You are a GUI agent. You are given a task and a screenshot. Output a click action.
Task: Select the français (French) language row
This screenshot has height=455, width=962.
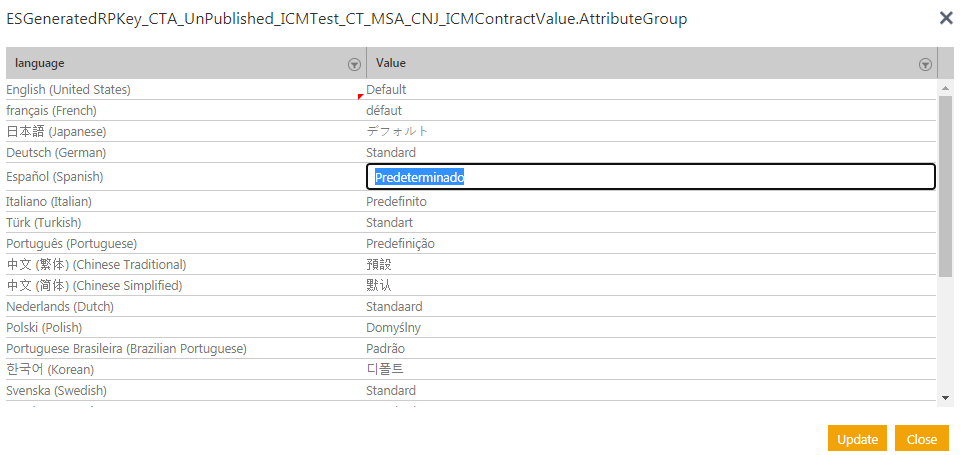pos(52,111)
